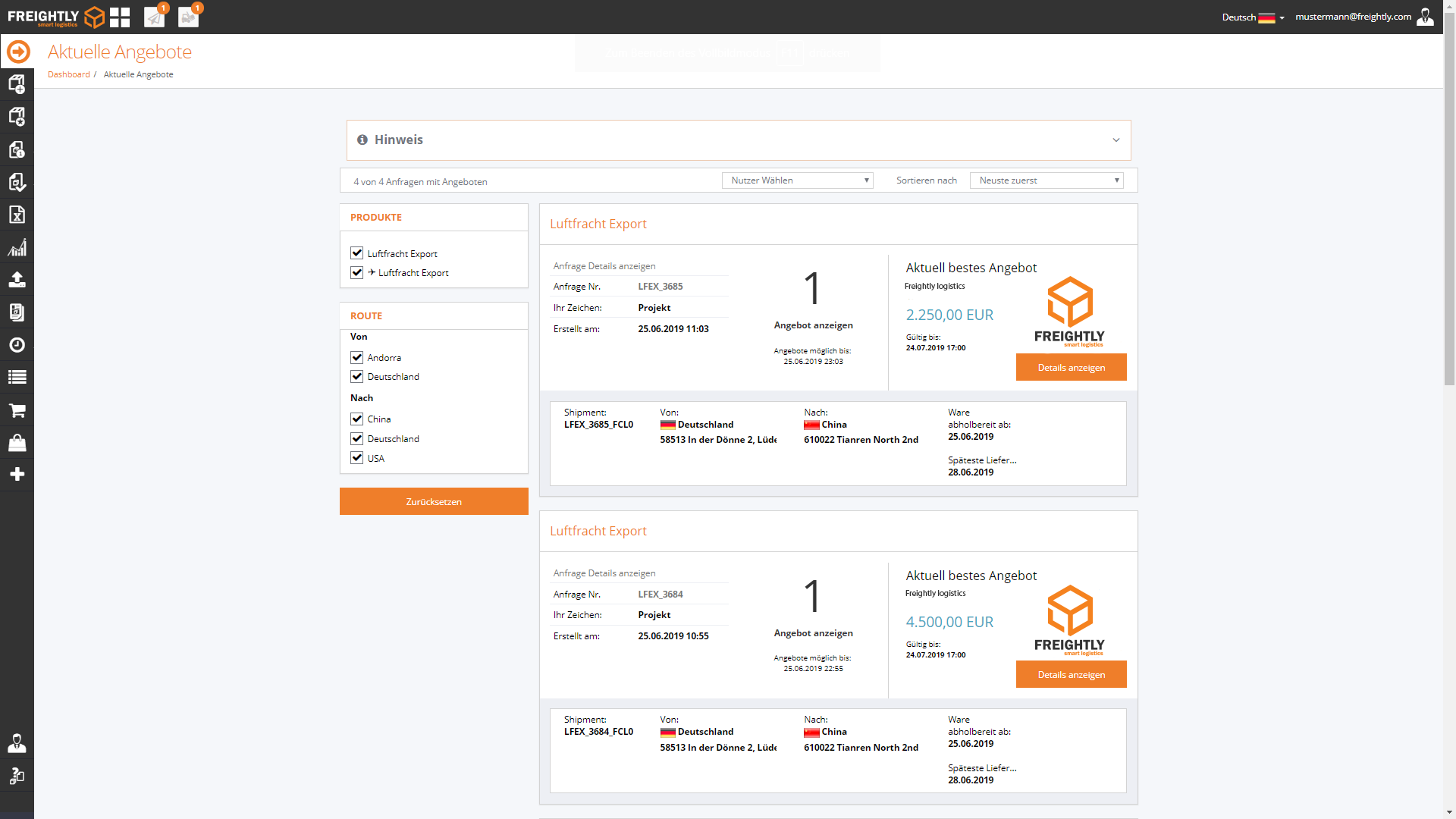This screenshot has height=819, width=1456.
Task: Expand the Hinweis panel chevron
Action: click(1116, 140)
